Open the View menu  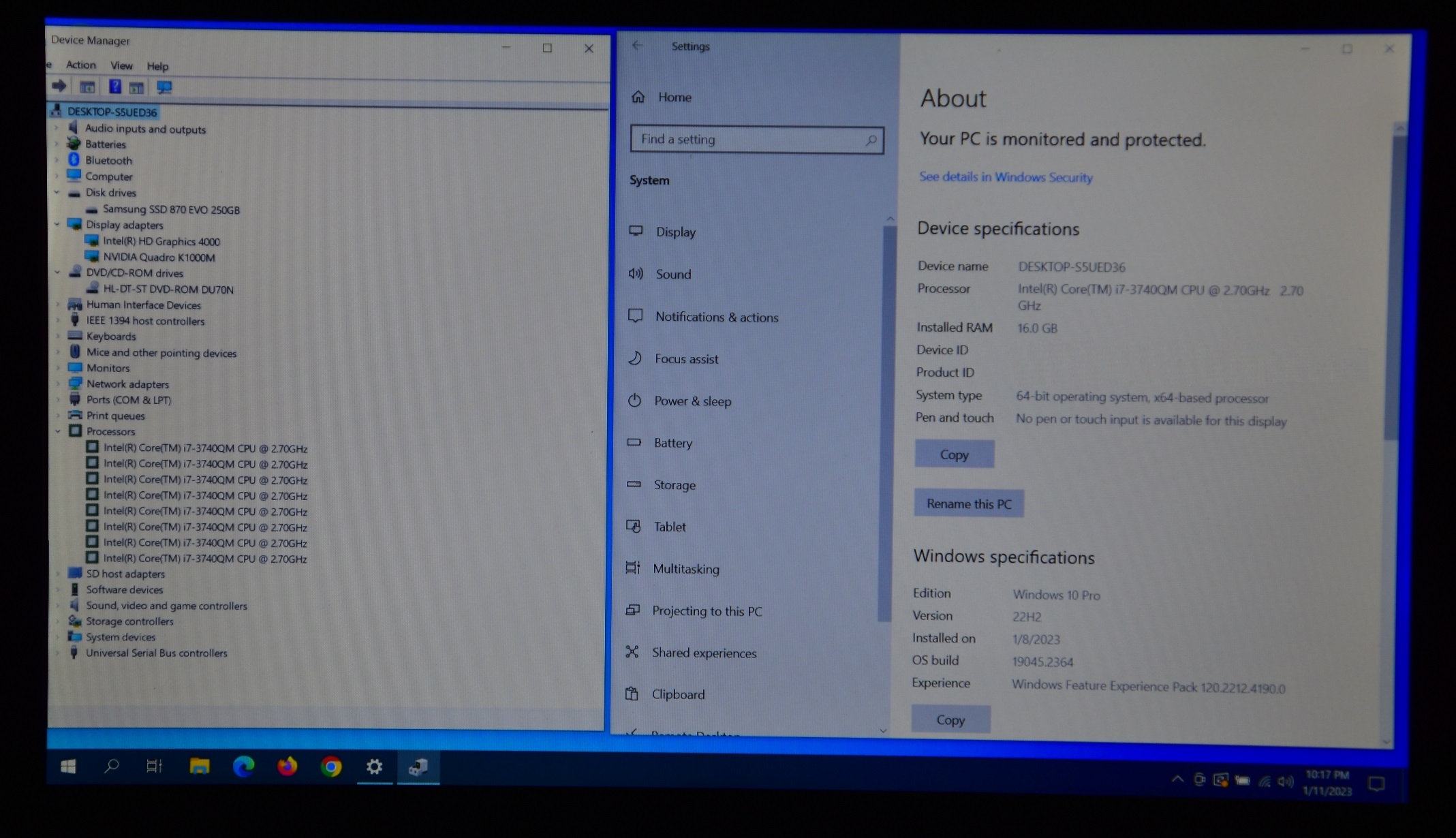point(121,65)
